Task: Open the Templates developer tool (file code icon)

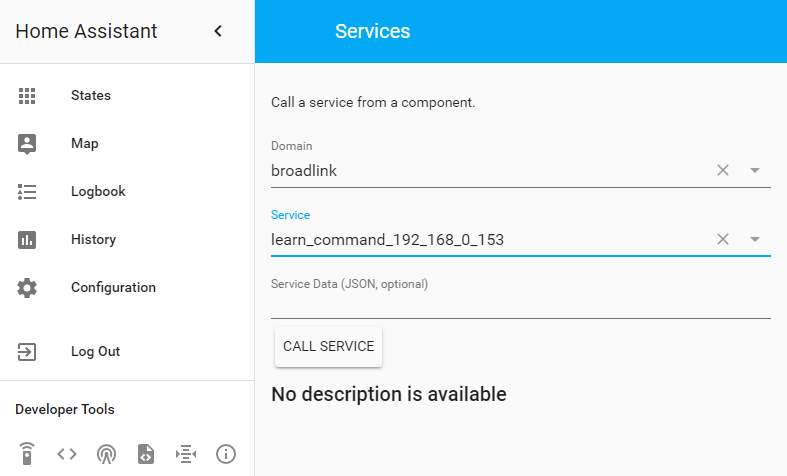Action: (x=146, y=454)
